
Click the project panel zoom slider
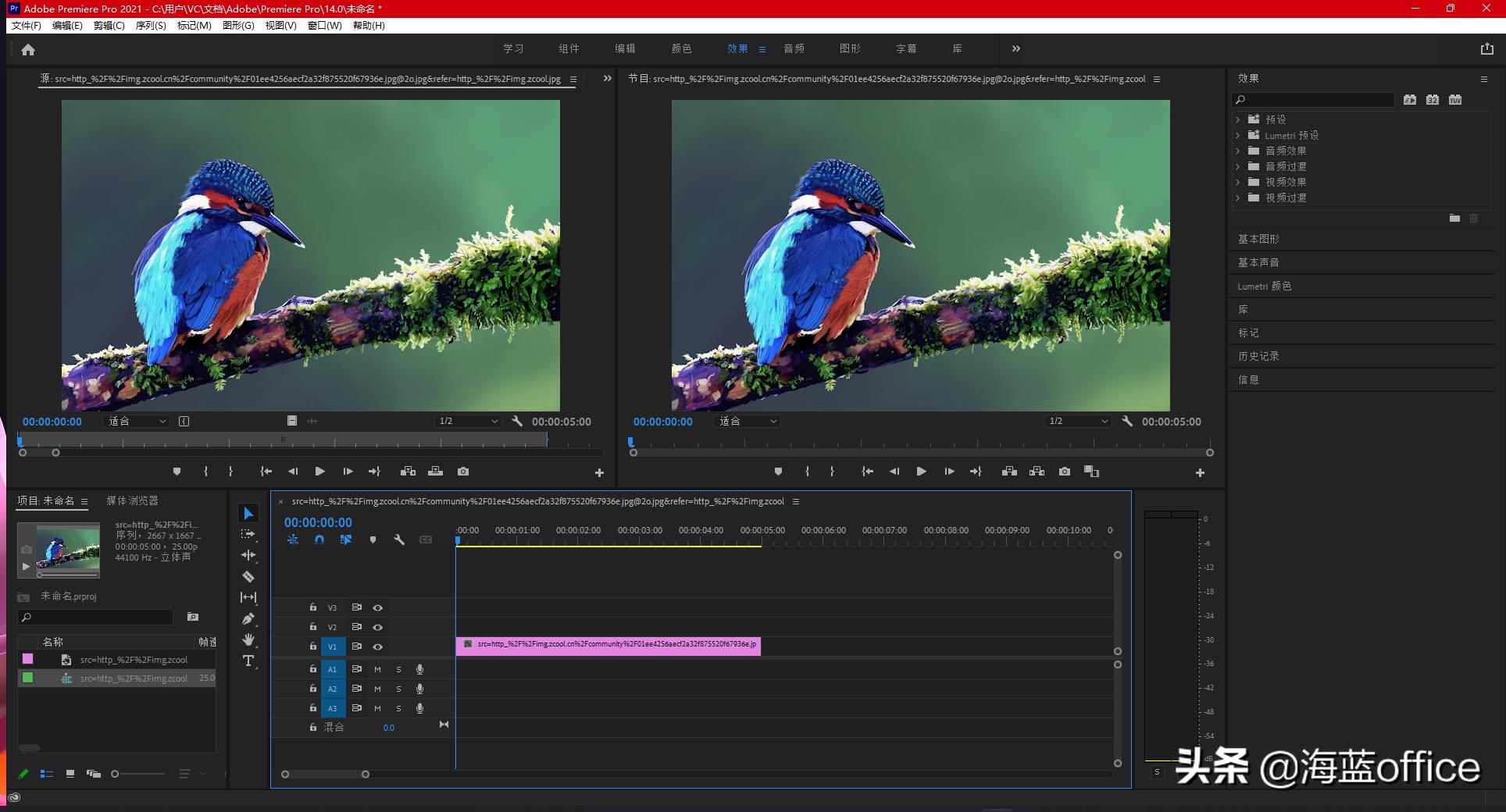pos(115,774)
